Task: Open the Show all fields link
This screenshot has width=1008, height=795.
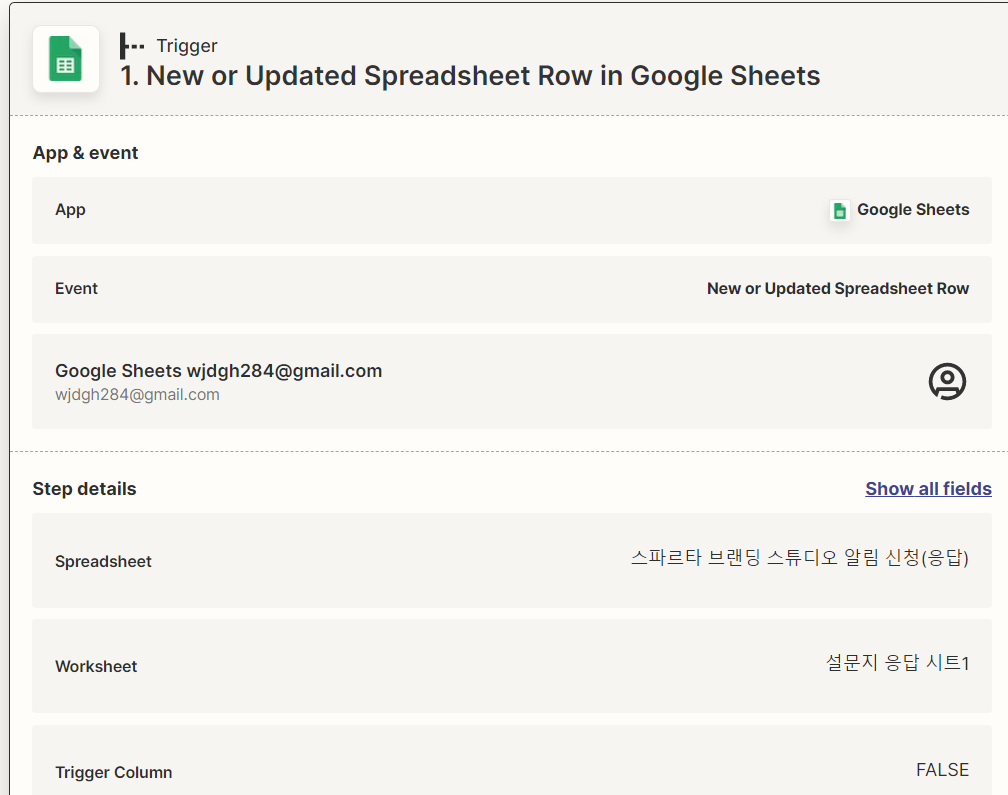Action: (928, 489)
